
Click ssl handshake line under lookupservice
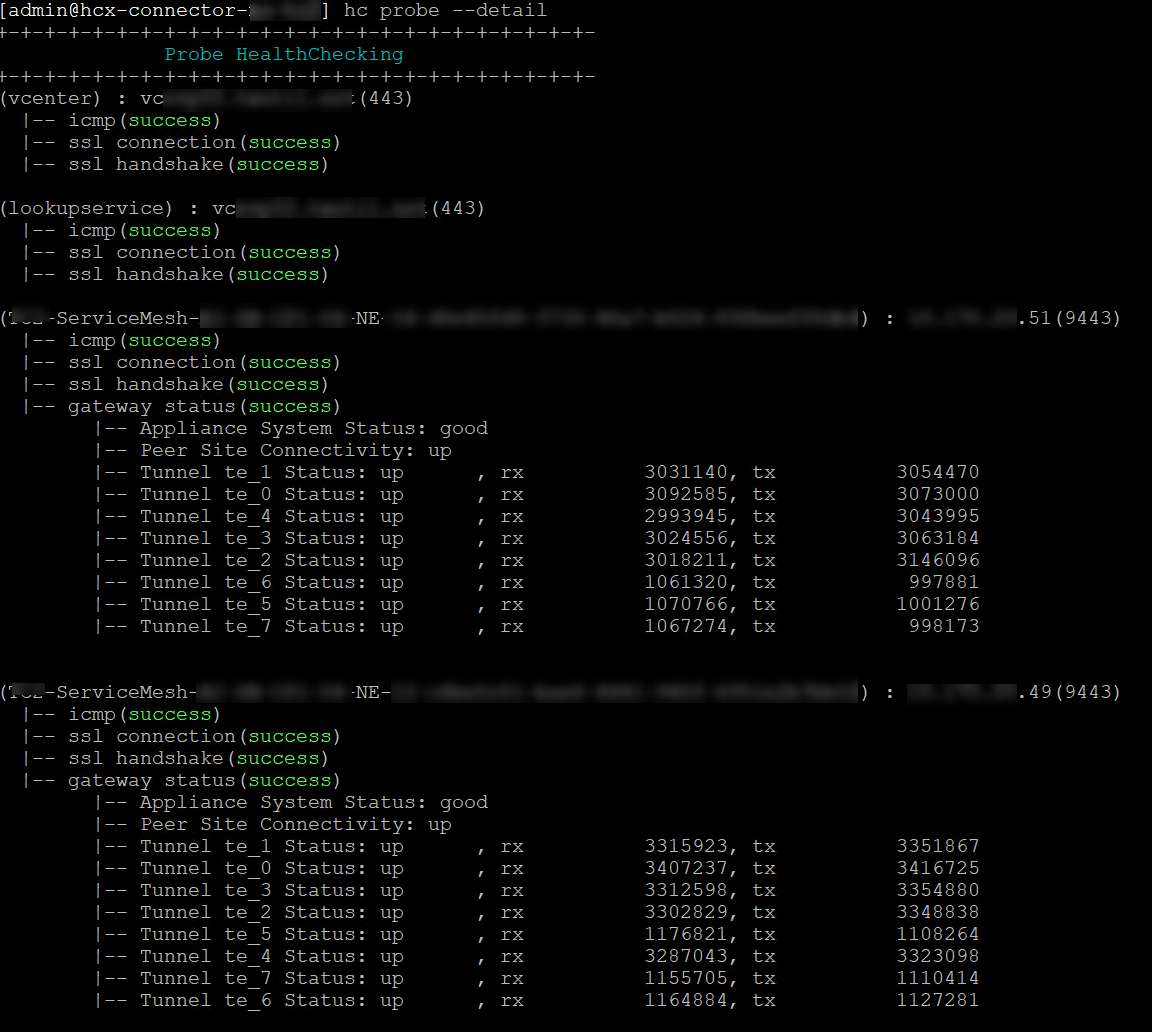click(198, 274)
